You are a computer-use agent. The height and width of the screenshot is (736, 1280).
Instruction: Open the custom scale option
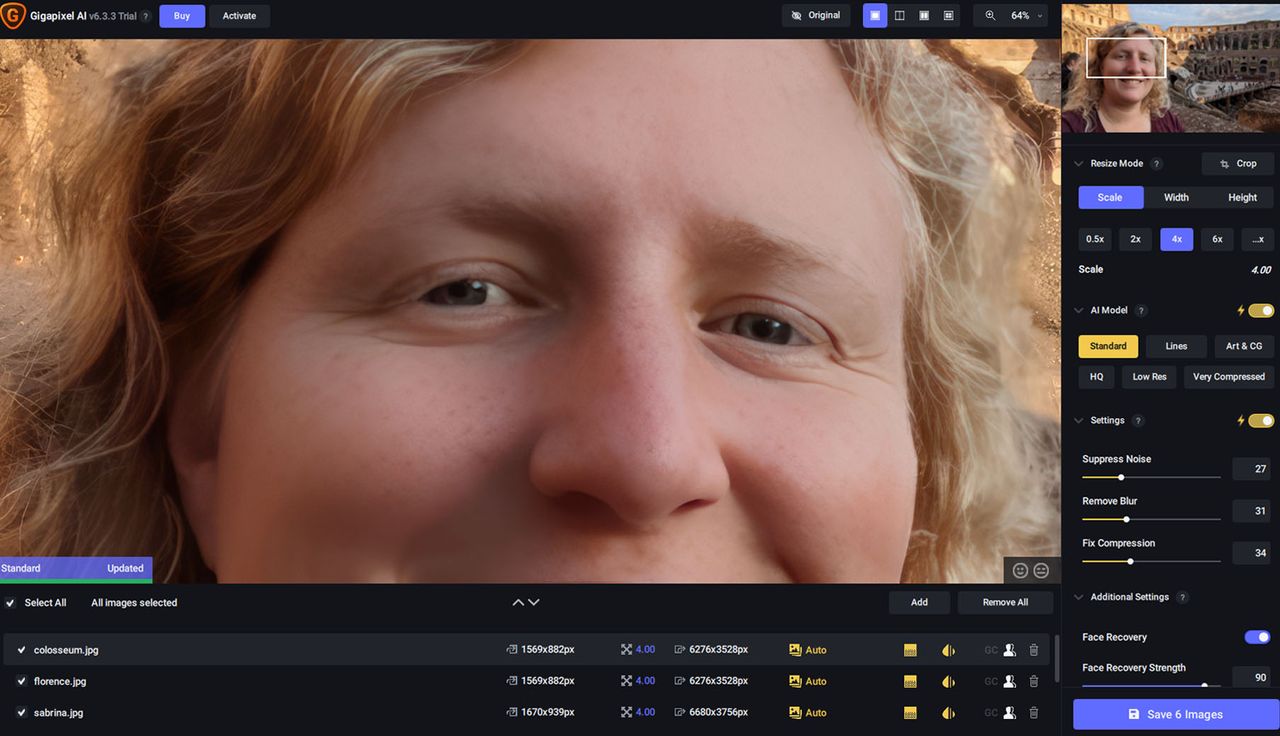pos(1258,239)
